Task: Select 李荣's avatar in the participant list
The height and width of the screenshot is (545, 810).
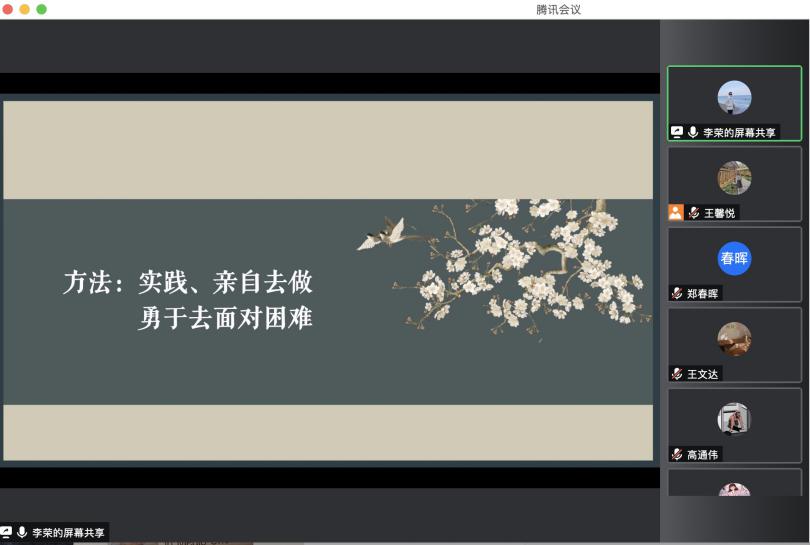Action: tap(734, 98)
